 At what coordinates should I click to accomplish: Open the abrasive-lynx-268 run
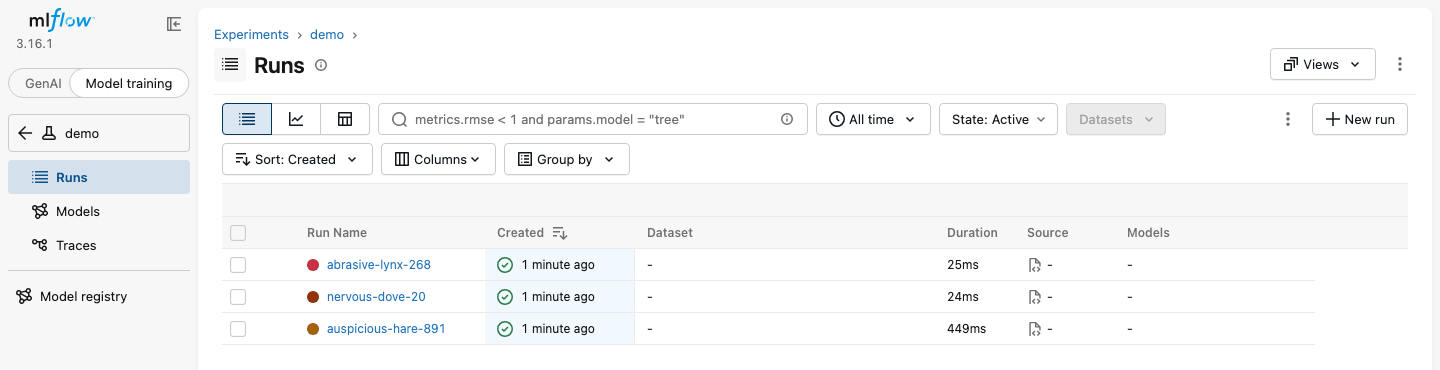(x=379, y=265)
